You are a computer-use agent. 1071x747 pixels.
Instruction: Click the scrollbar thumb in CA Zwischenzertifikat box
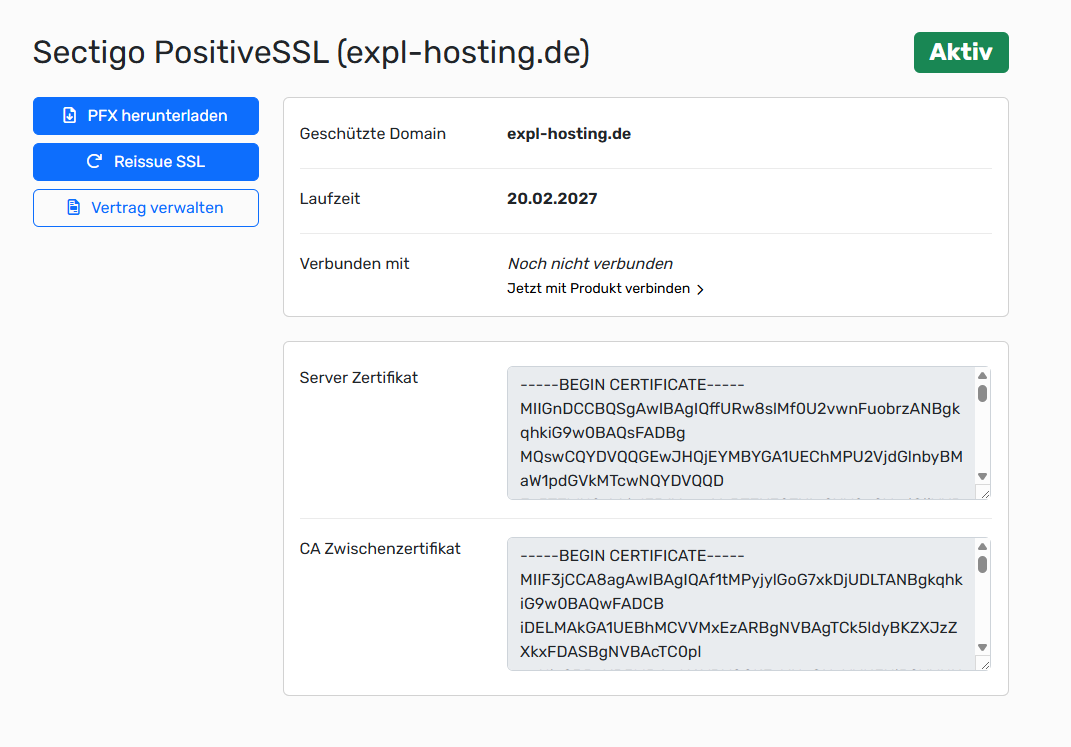[x=982, y=564]
